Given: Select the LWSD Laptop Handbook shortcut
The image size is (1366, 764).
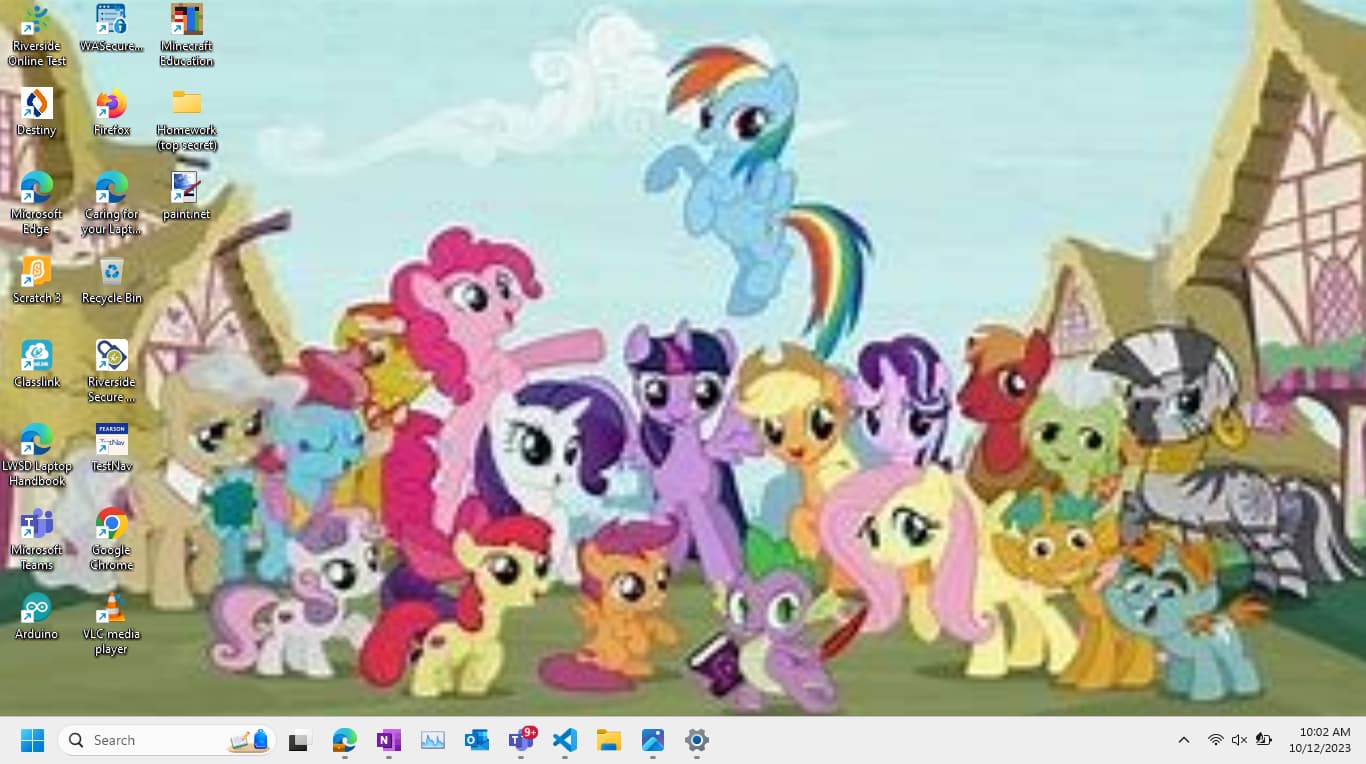Looking at the screenshot, I should click(37, 456).
